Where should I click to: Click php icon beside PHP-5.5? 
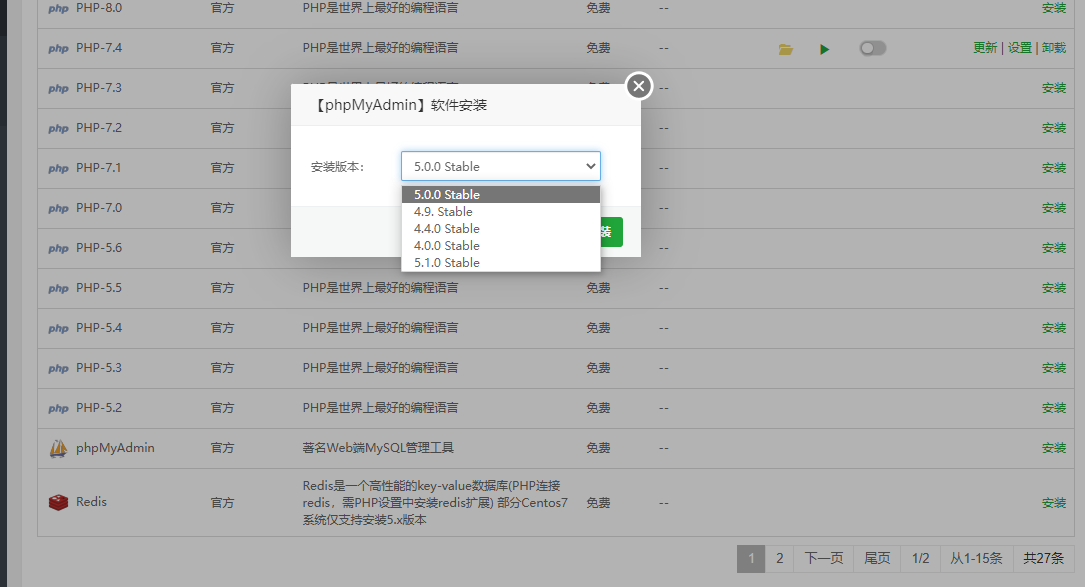(x=58, y=289)
